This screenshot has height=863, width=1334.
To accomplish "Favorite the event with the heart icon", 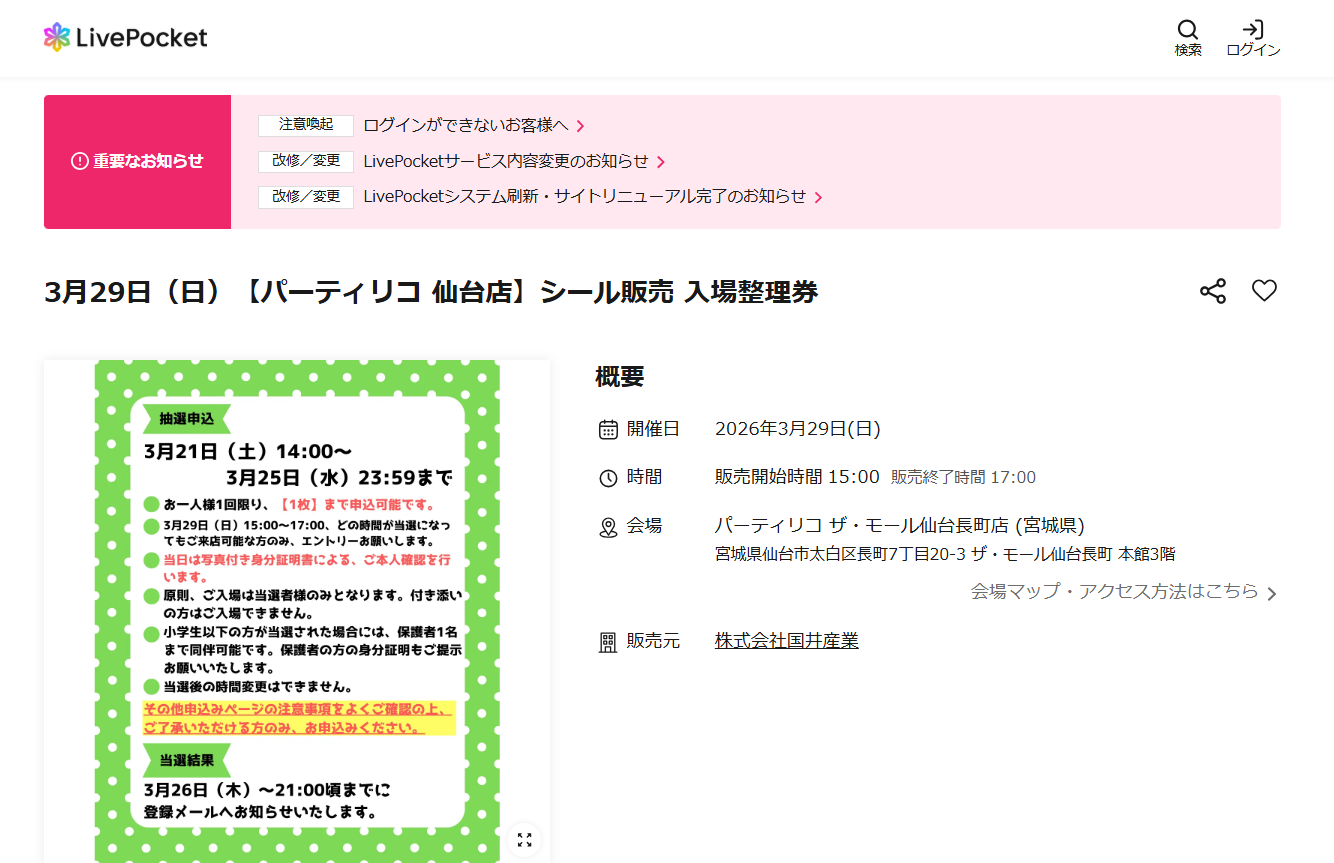I will [1264, 291].
